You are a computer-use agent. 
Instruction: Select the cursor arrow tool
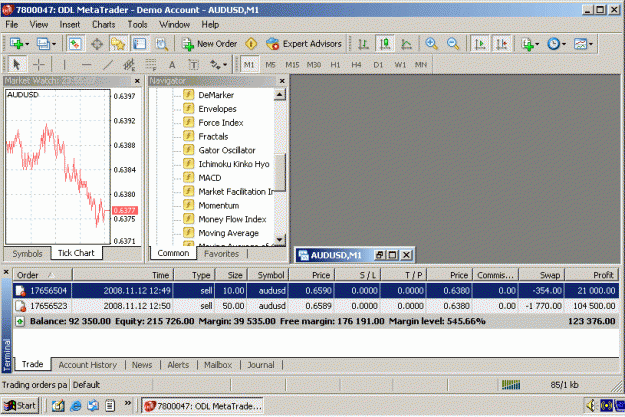click(x=16, y=65)
